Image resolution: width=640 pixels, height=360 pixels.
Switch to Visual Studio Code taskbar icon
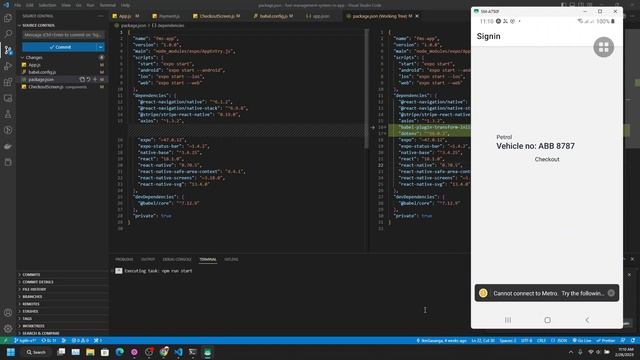[x=178, y=352]
